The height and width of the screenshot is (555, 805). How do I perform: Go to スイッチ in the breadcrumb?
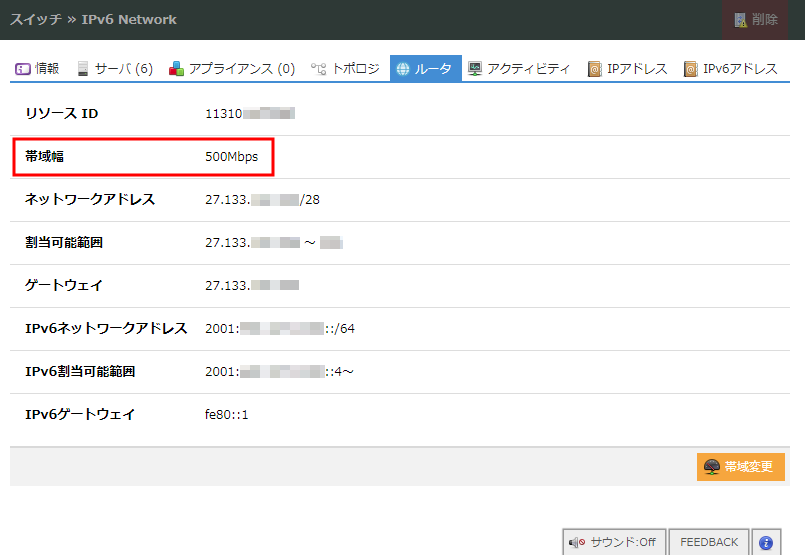[x=36, y=19]
